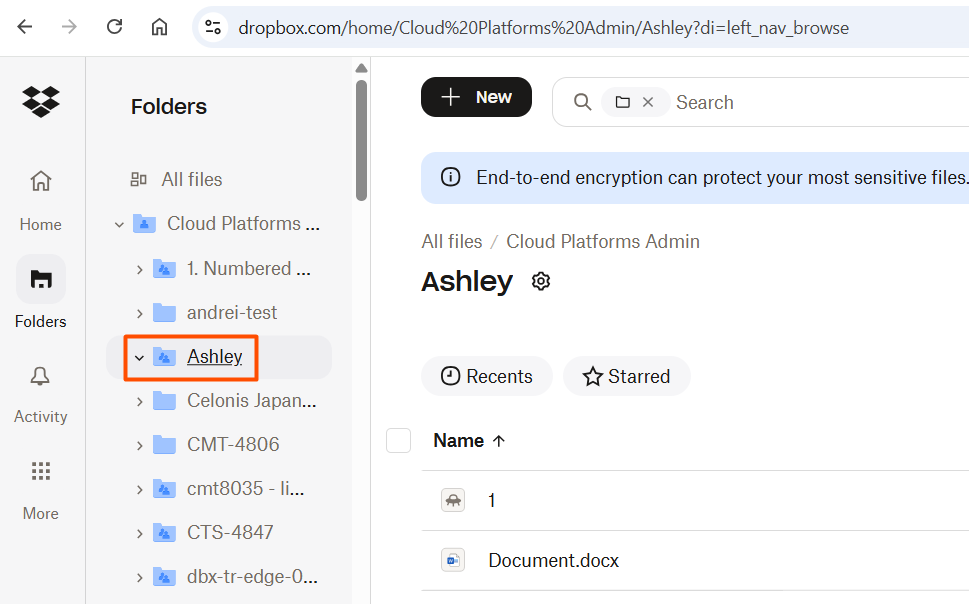Open Ashley folder settings gear

(x=541, y=281)
